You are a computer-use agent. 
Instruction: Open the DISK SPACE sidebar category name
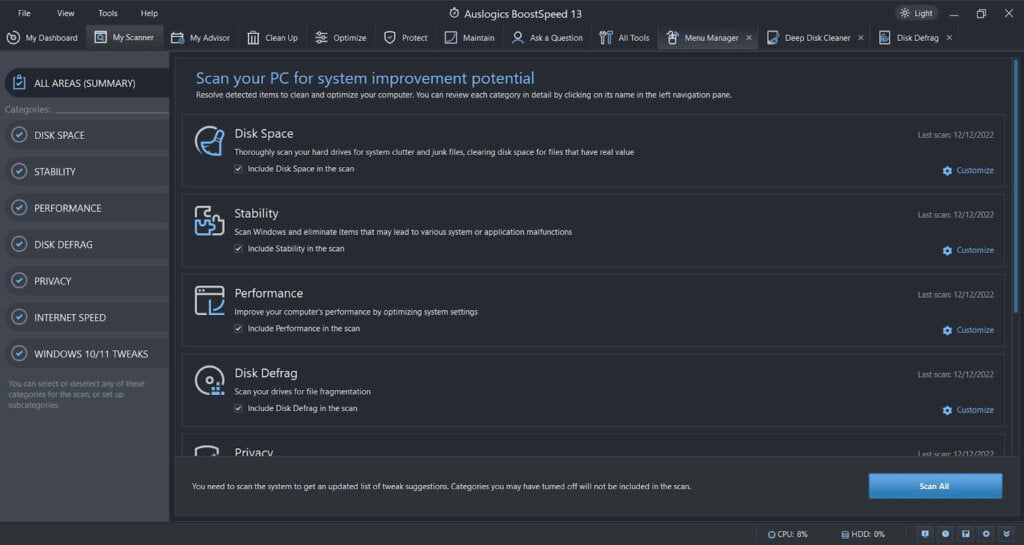point(59,135)
